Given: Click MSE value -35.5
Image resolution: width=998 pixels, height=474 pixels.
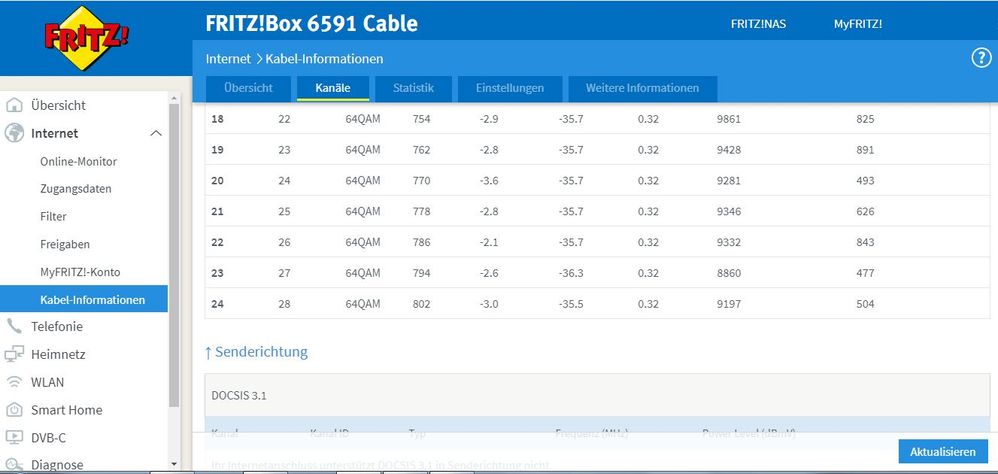Looking at the screenshot, I should coord(571,304).
